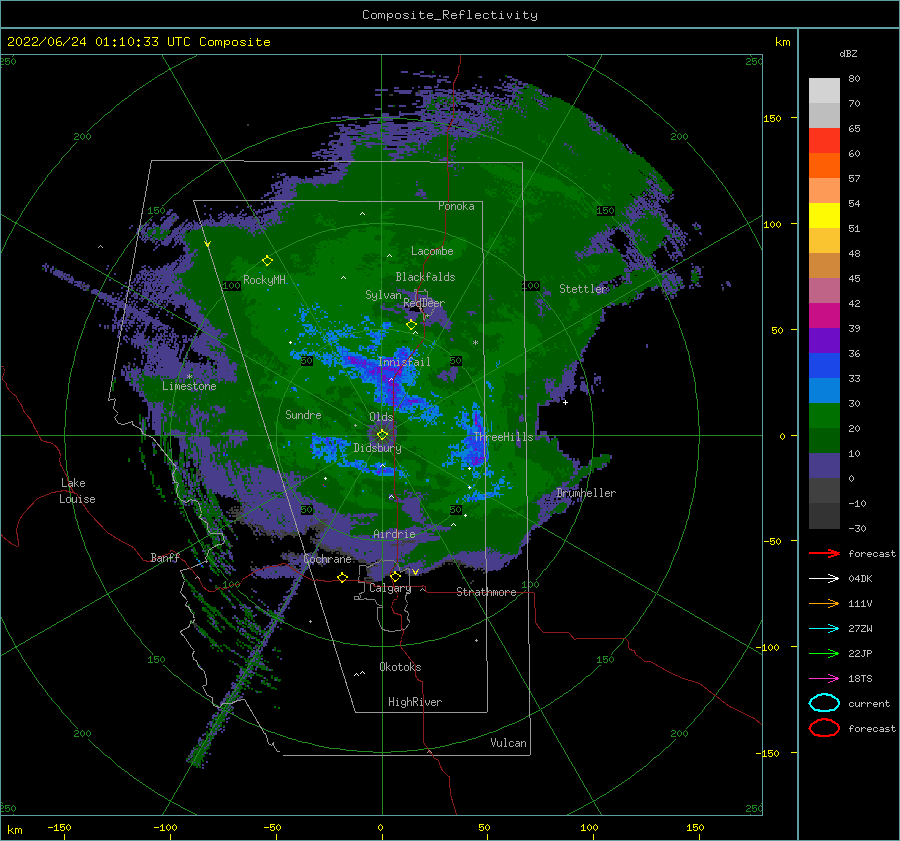The image size is (900, 841).
Task: Click the Calgary city label
Action: pyautogui.click(x=390, y=588)
